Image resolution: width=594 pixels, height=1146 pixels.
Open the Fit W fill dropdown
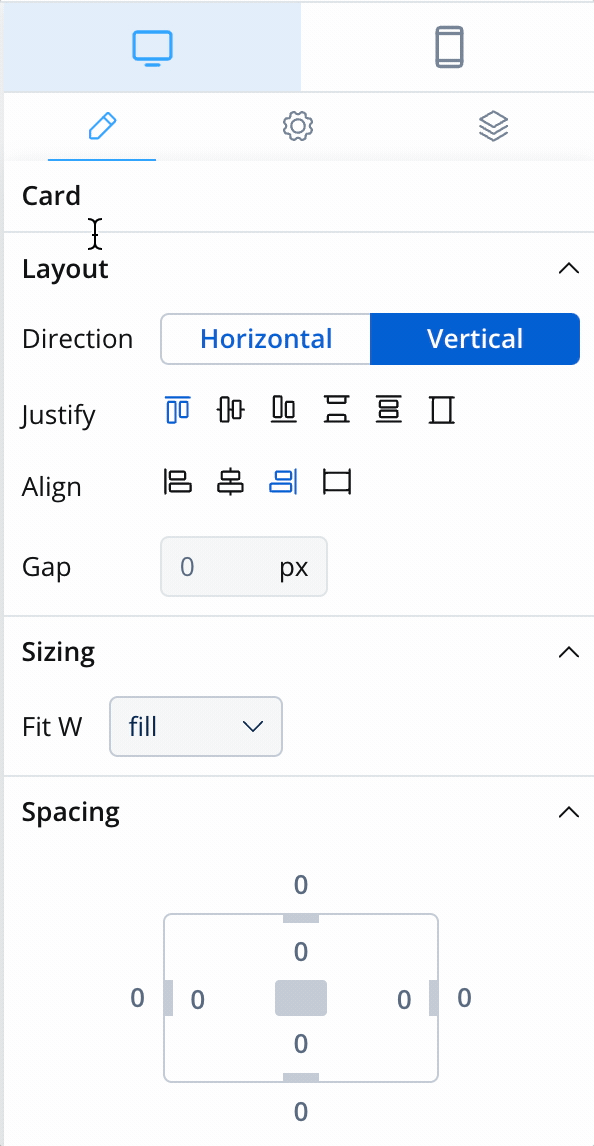pyautogui.click(x=196, y=726)
